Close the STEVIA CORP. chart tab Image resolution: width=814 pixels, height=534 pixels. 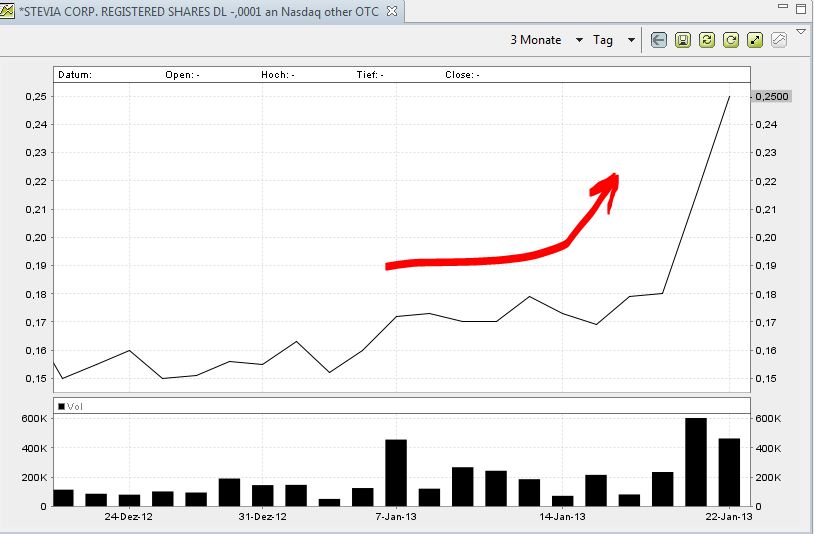click(392, 11)
